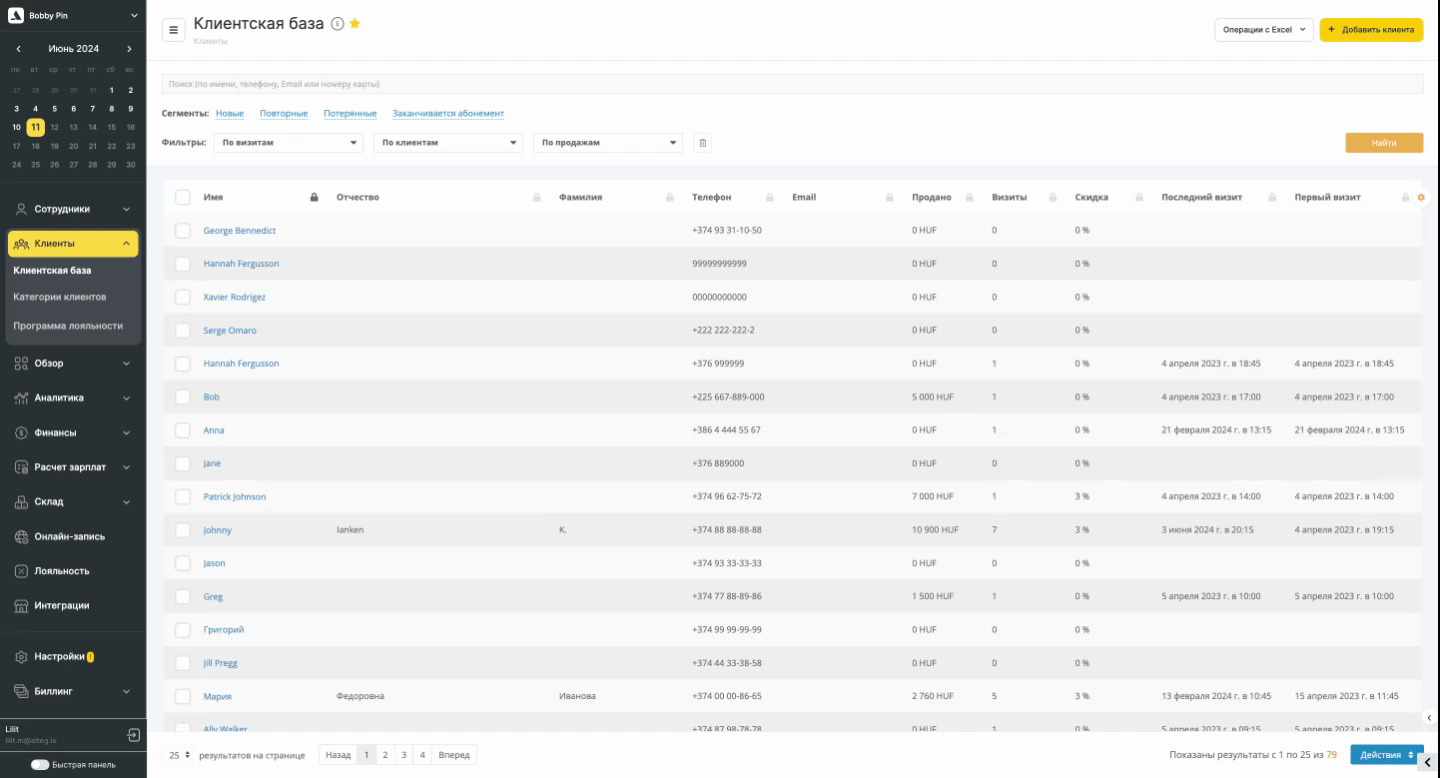Open the Действия dropdown button
The height and width of the screenshot is (778, 1440).
click(x=1386, y=755)
